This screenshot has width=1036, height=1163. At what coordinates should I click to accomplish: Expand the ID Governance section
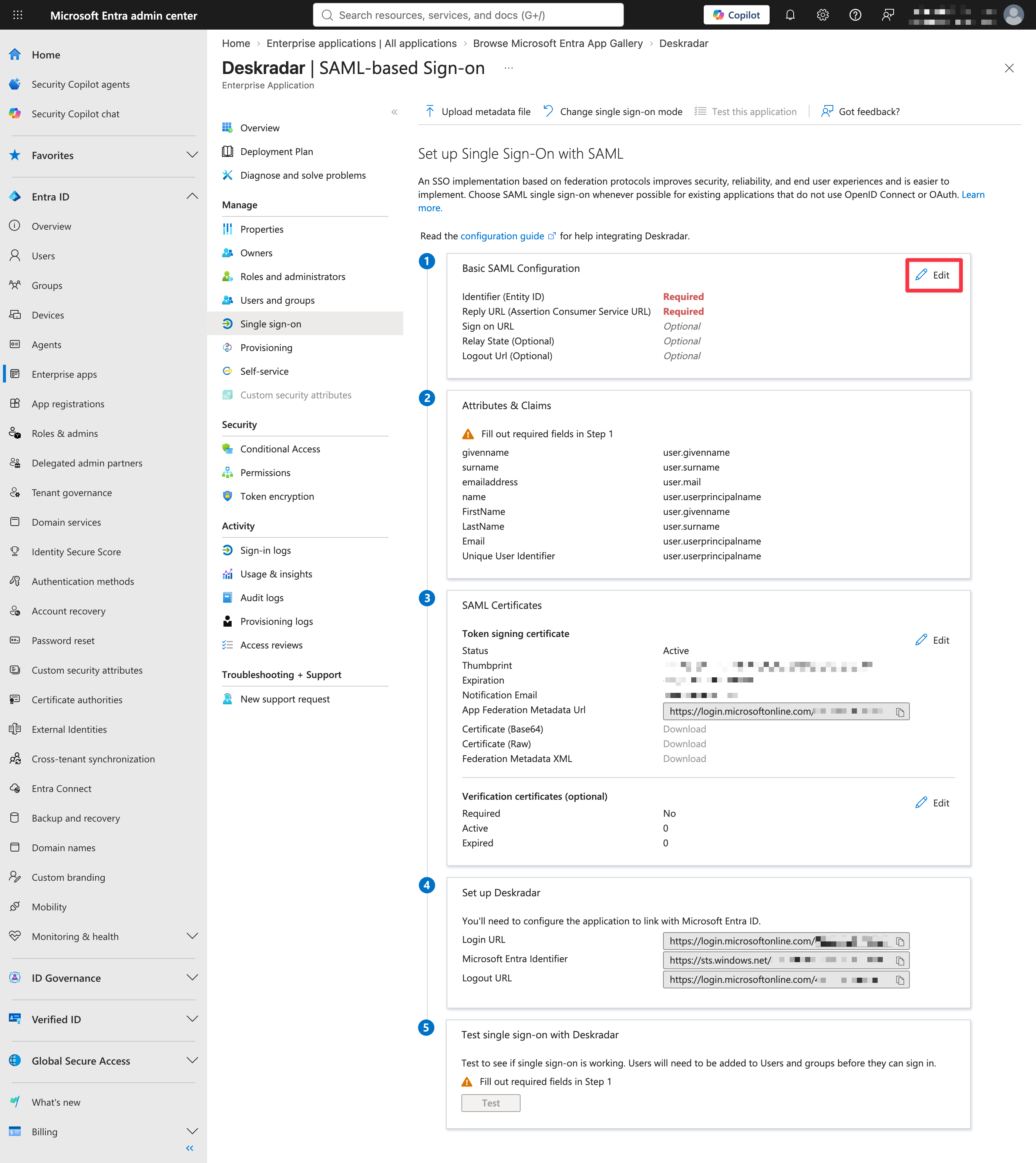tap(192, 978)
